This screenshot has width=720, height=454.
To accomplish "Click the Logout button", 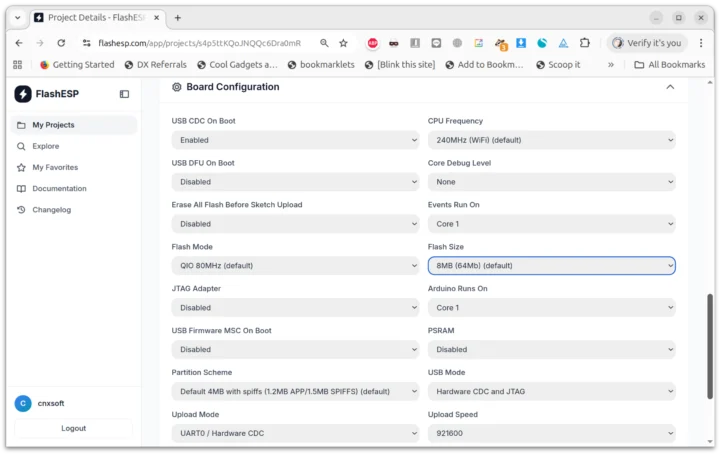I will click(x=73, y=428).
